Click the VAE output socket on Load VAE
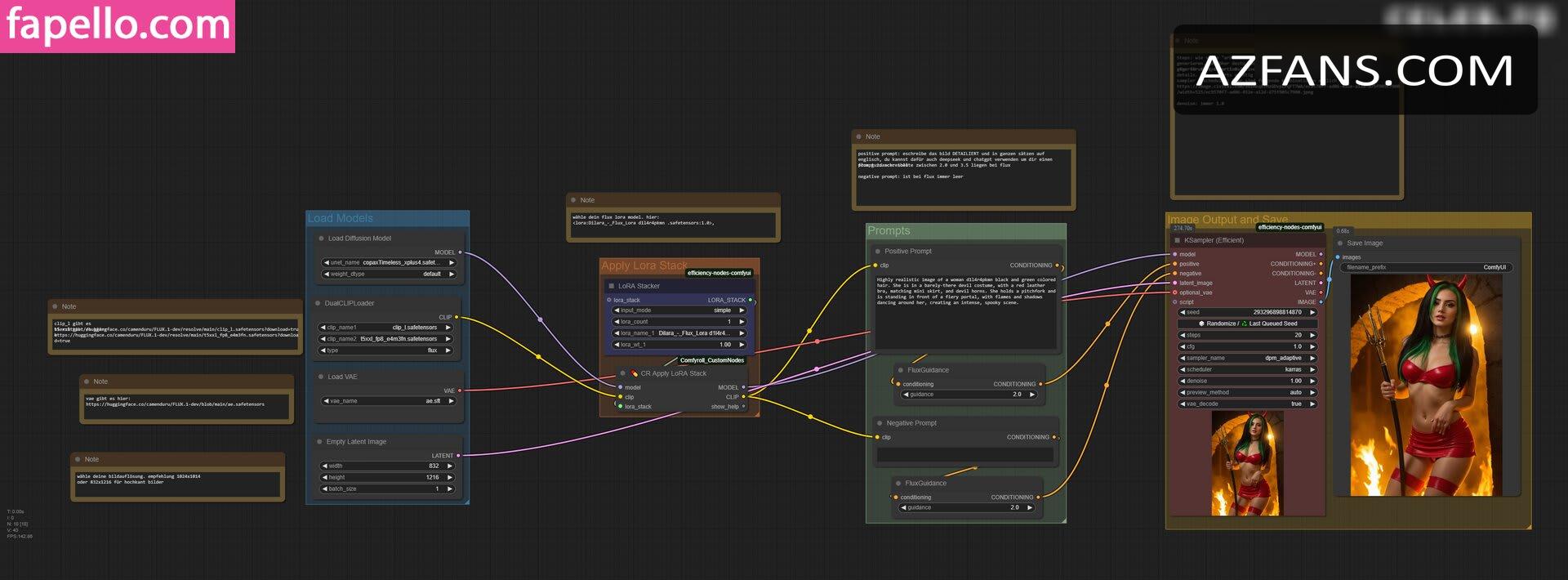This screenshot has height=580, width=1568. click(x=459, y=391)
